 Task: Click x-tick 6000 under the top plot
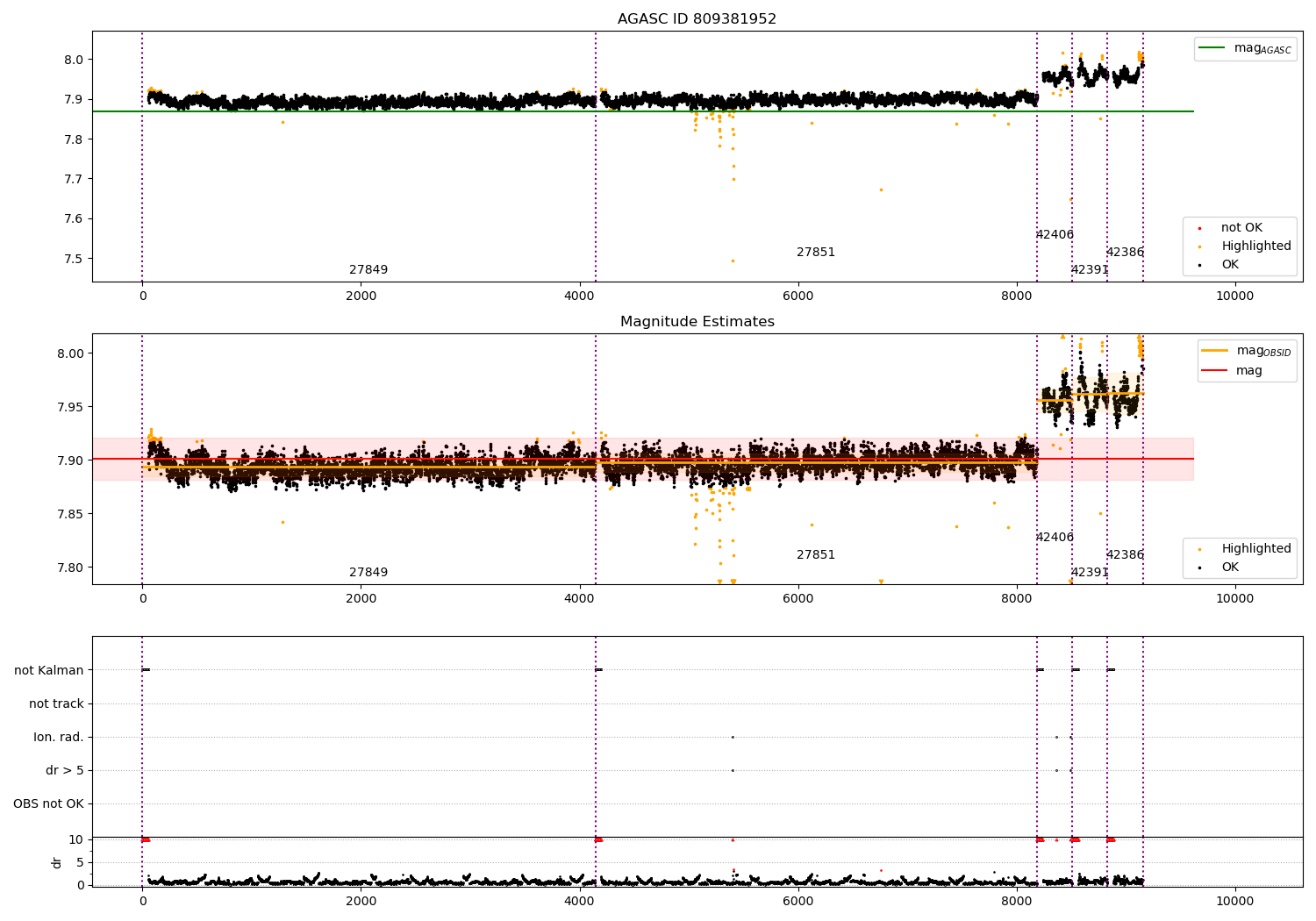click(x=797, y=296)
